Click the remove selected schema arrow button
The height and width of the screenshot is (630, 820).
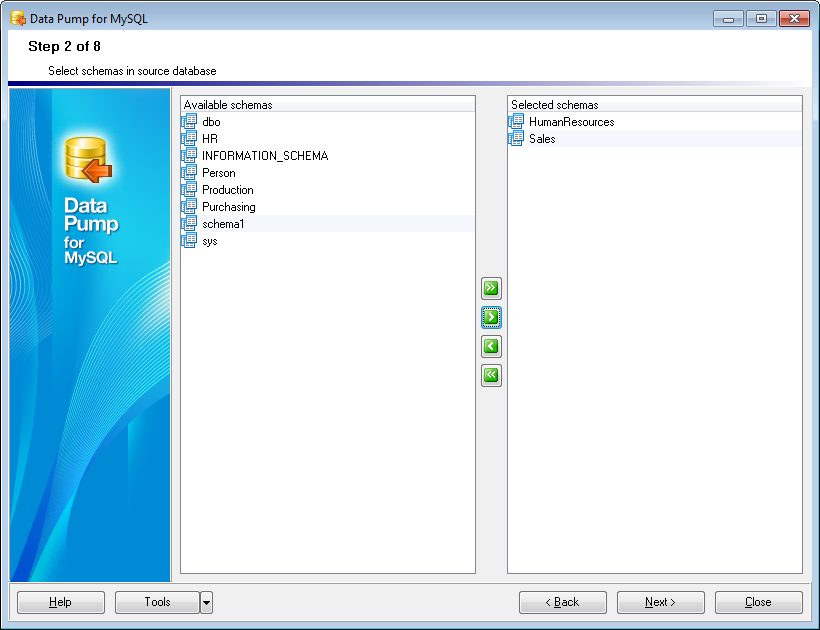[491, 347]
